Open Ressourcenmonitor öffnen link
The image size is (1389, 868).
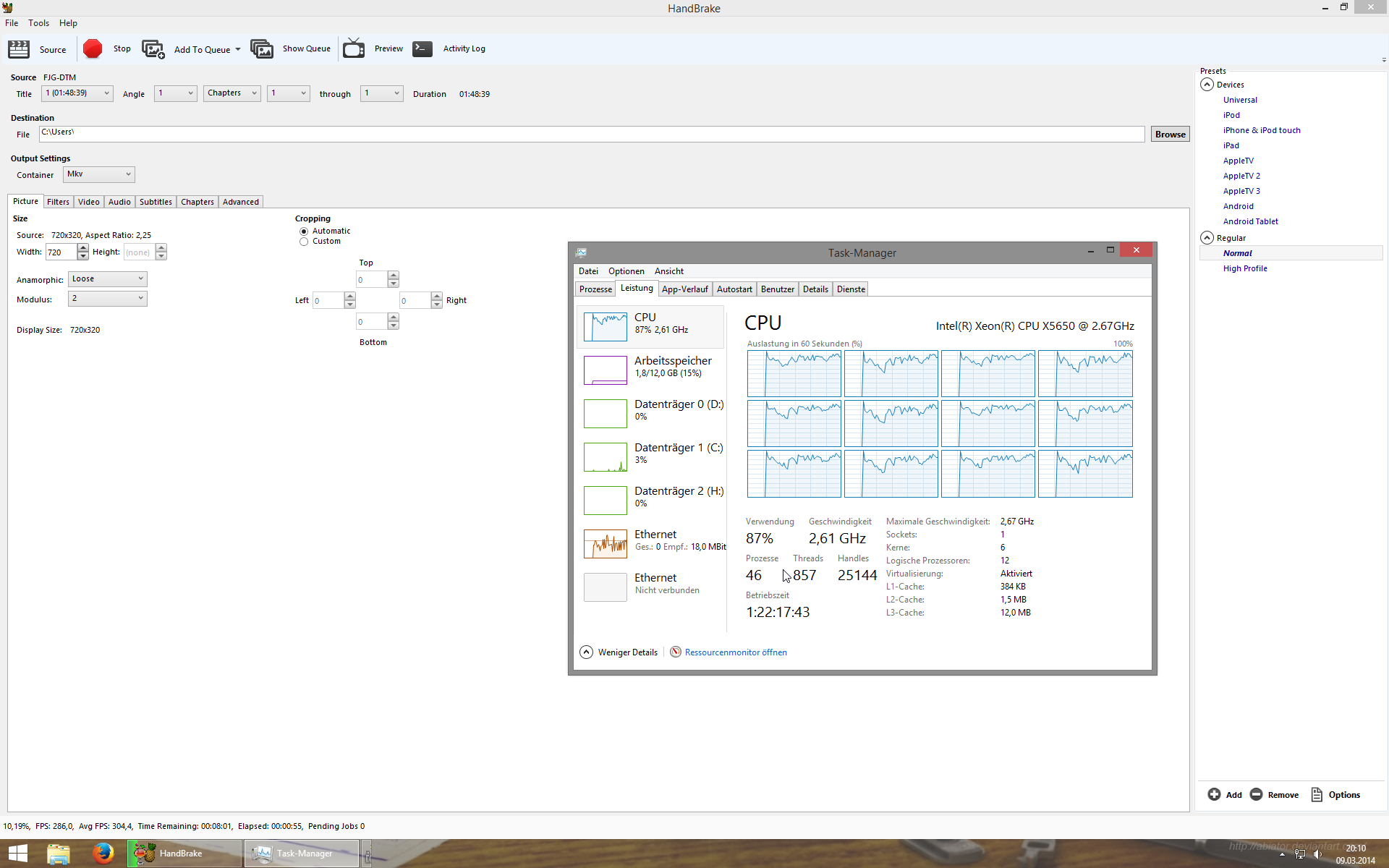[735, 652]
